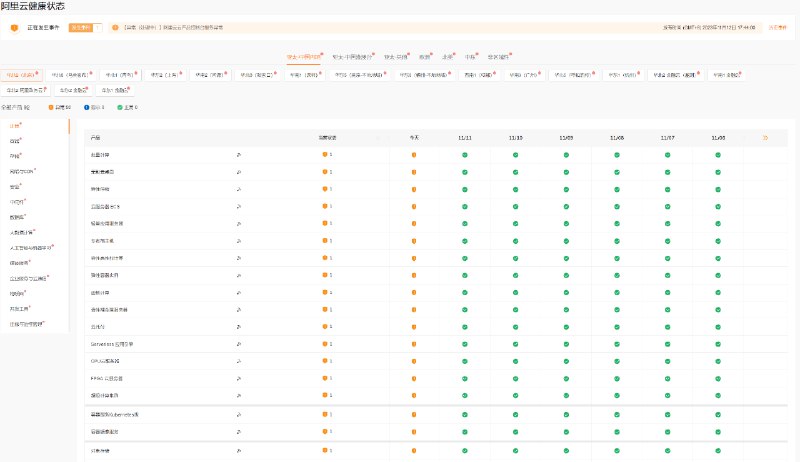The width and height of the screenshot is (800, 462).
Task: Open the 数据库 category in the left sidebar
Action: [17, 218]
